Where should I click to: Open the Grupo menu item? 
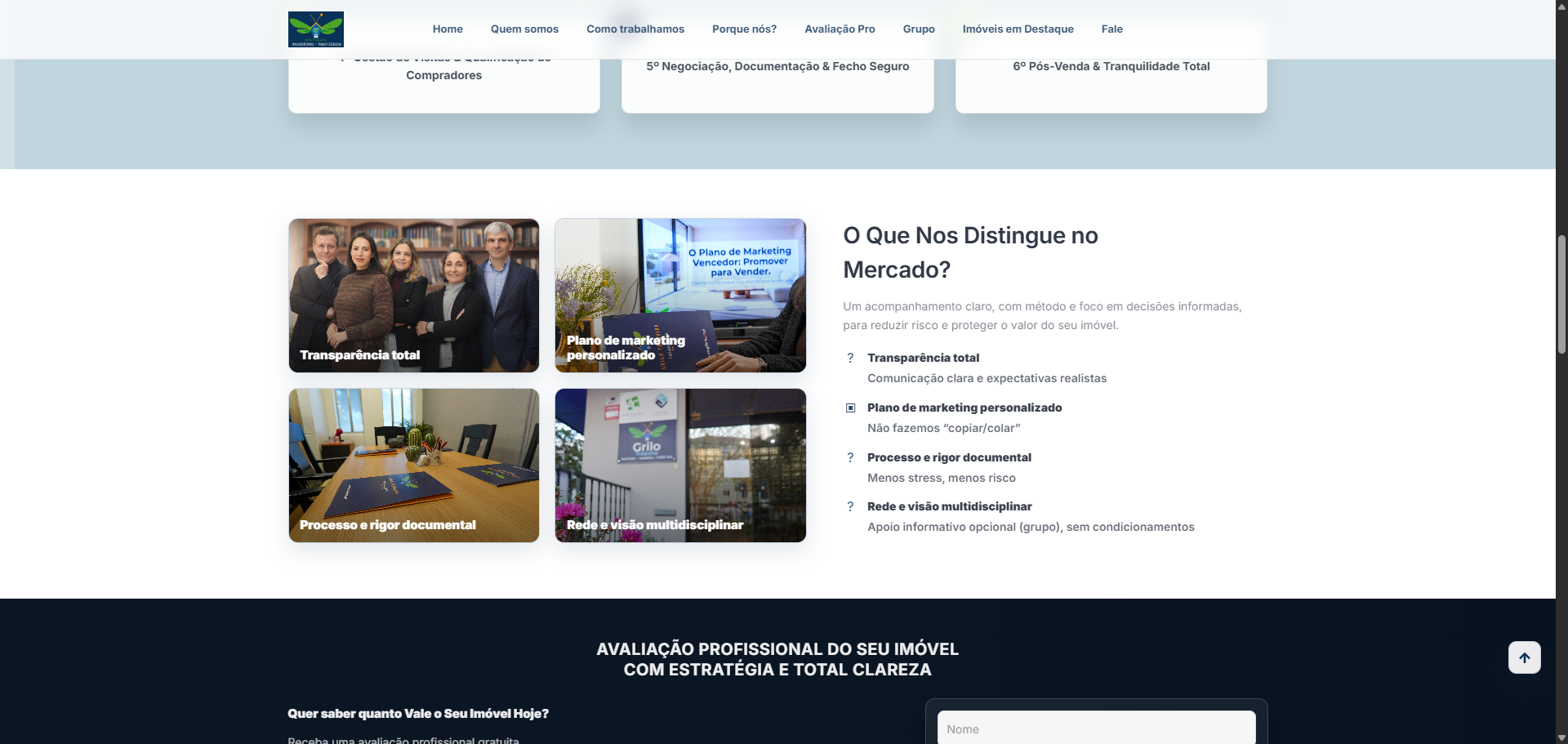coord(919,29)
